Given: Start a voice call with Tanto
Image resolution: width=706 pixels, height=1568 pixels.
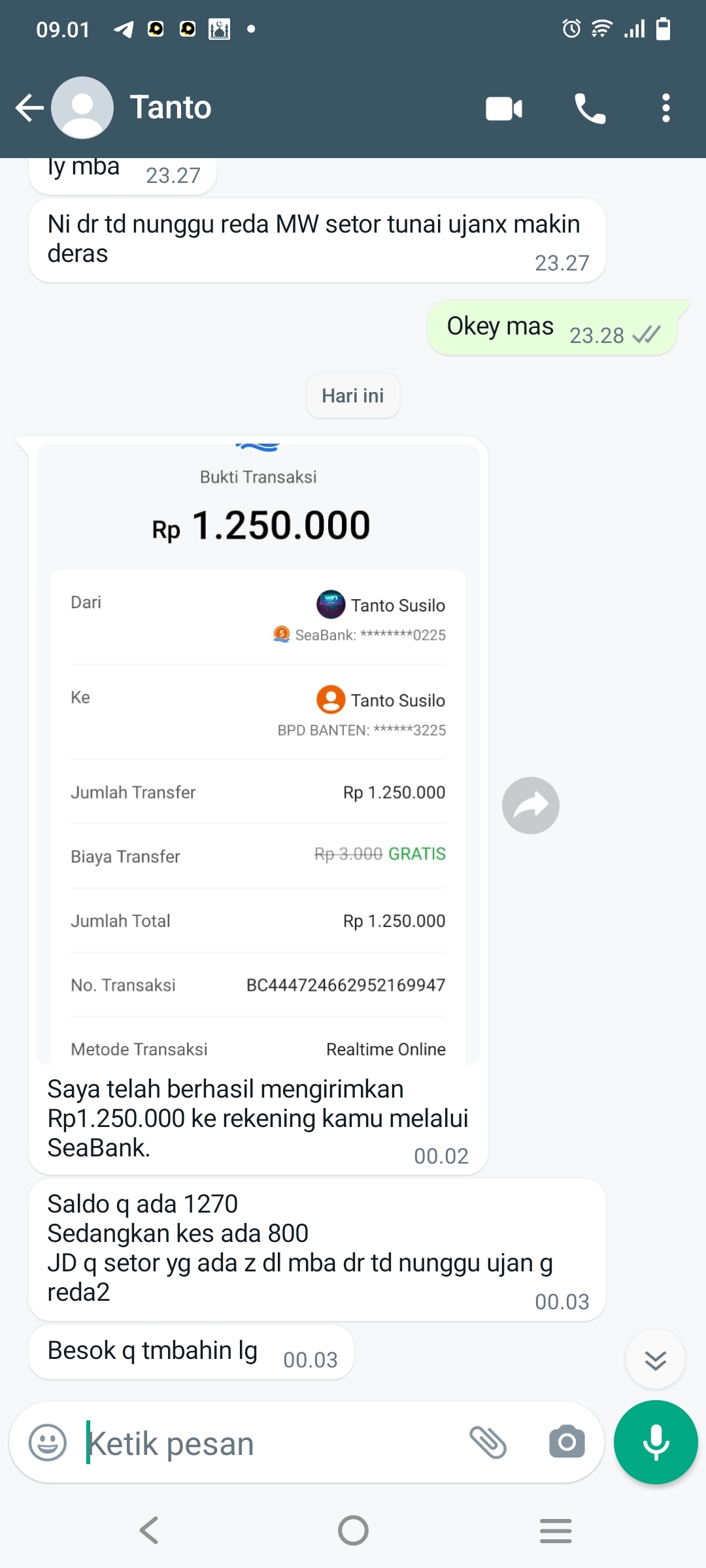Looking at the screenshot, I should pyautogui.click(x=590, y=108).
